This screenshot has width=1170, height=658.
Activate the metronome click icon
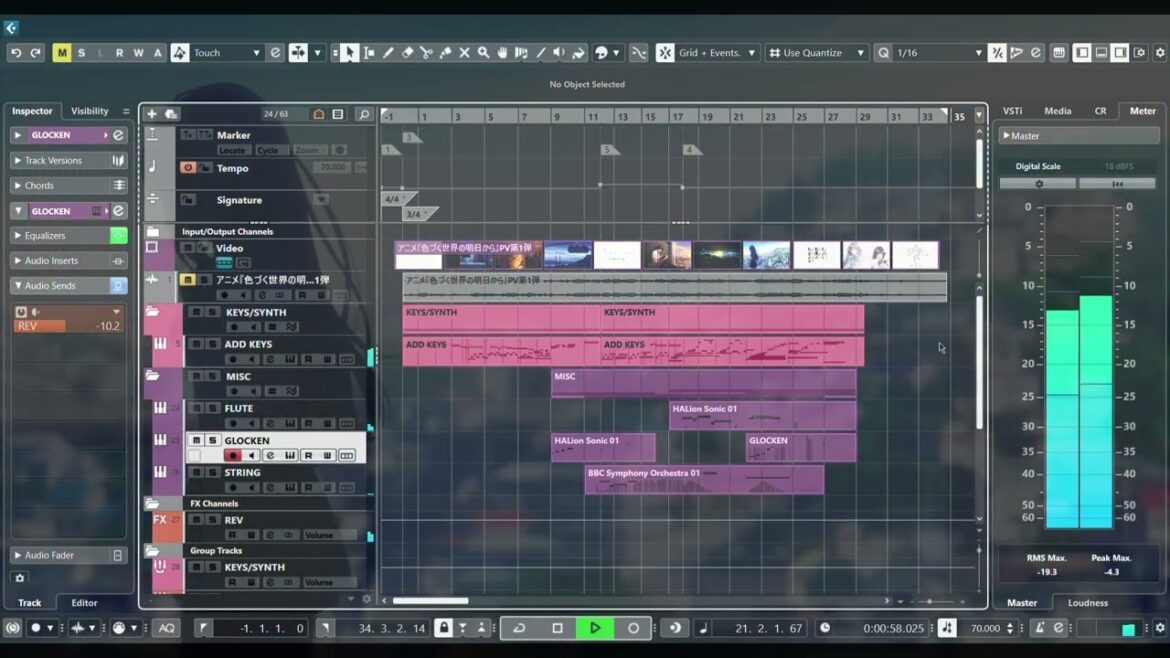1040,628
